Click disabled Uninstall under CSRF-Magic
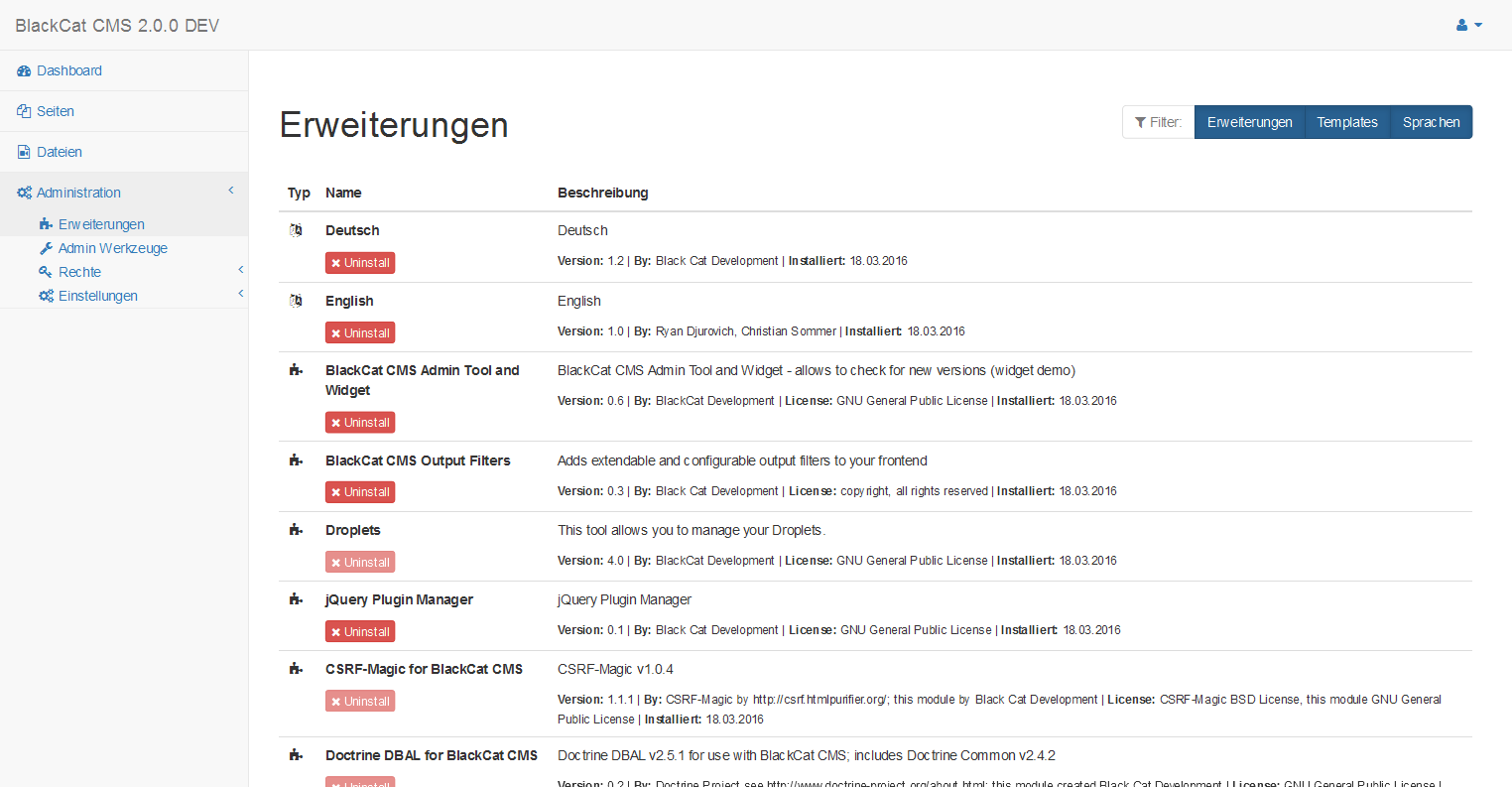Image resolution: width=1512 pixels, height=787 pixels. click(x=360, y=702)
